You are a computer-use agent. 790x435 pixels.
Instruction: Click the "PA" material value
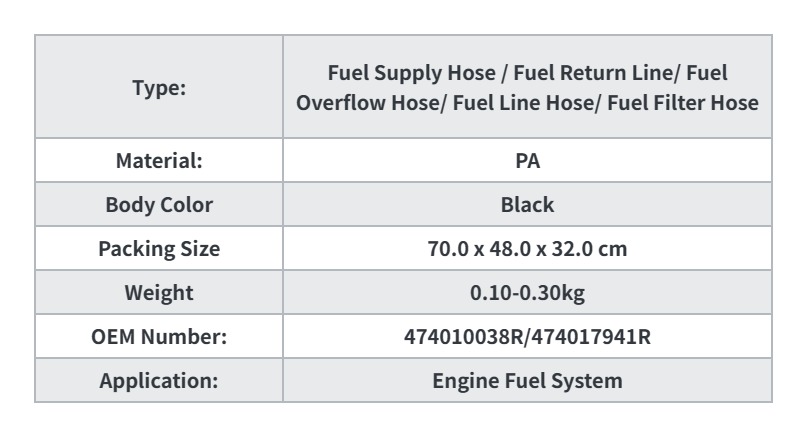[527, 161]
